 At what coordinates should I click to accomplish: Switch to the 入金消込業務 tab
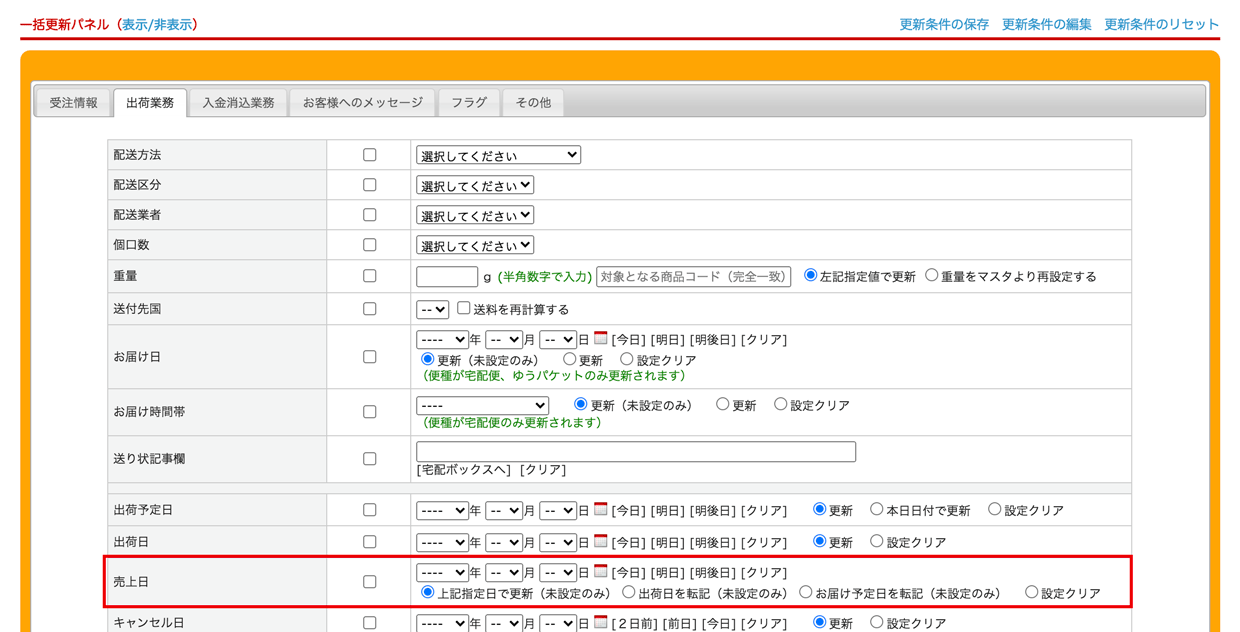238,102
